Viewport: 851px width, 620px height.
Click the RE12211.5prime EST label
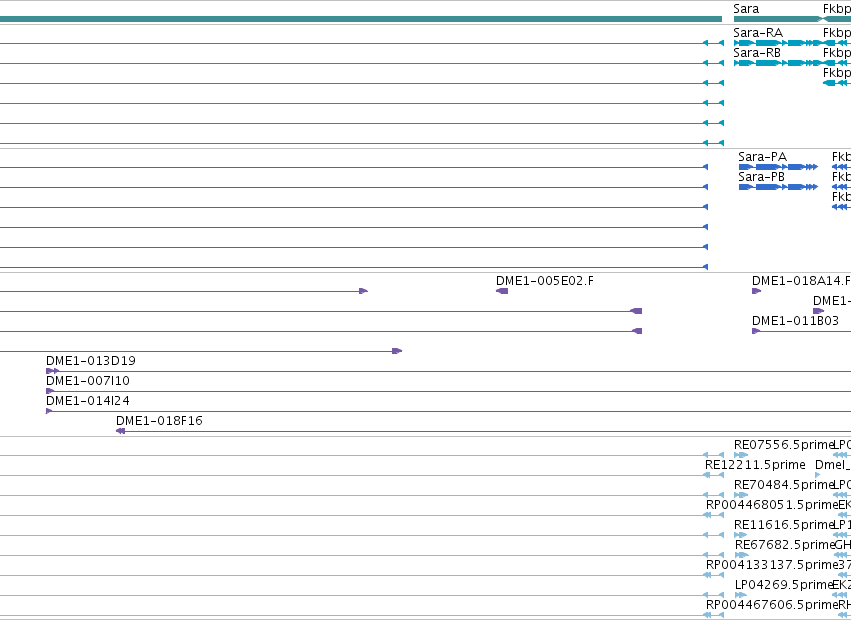(755, 465)
